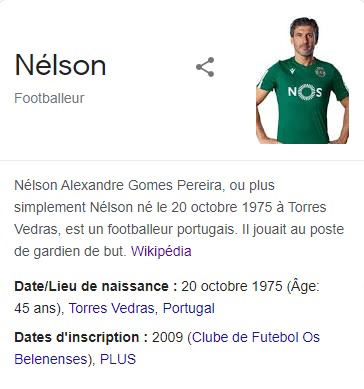Follow the Torres Vedras birthplace link
The width and height of the screenshot is (364, 389).
pos(112,308)
